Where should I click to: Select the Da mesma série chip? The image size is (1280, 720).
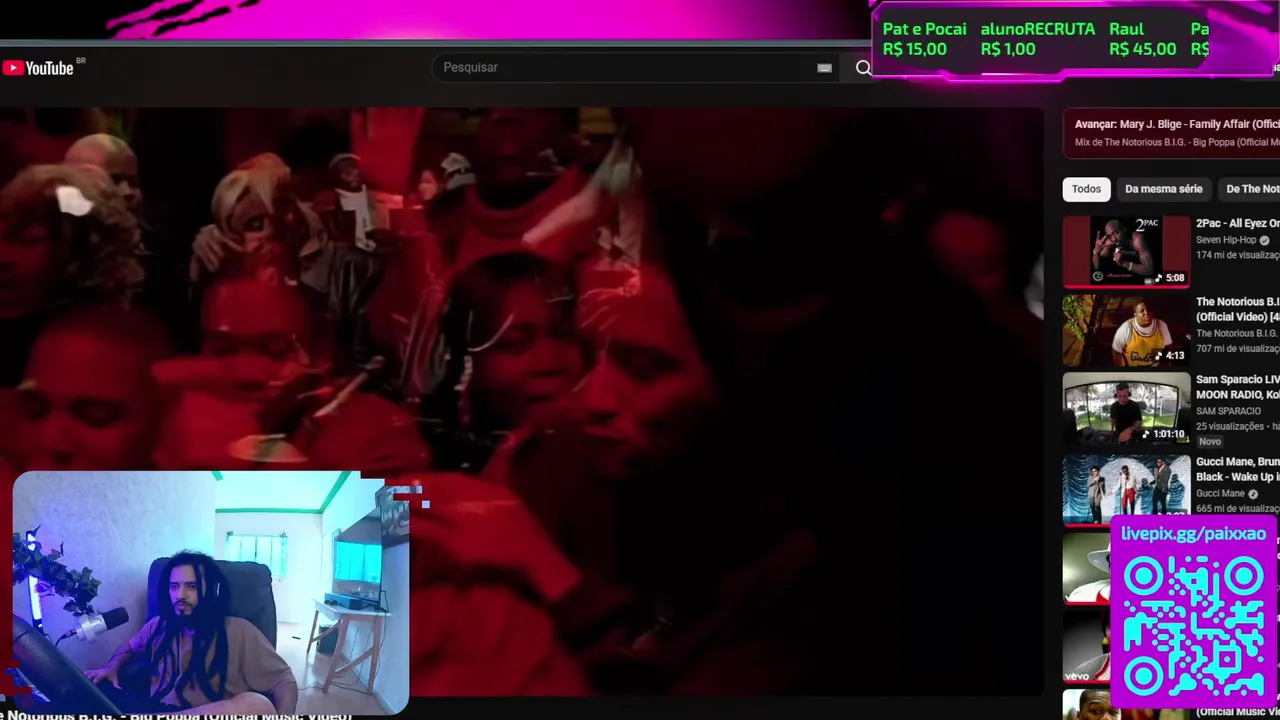tap(1163, 189)
